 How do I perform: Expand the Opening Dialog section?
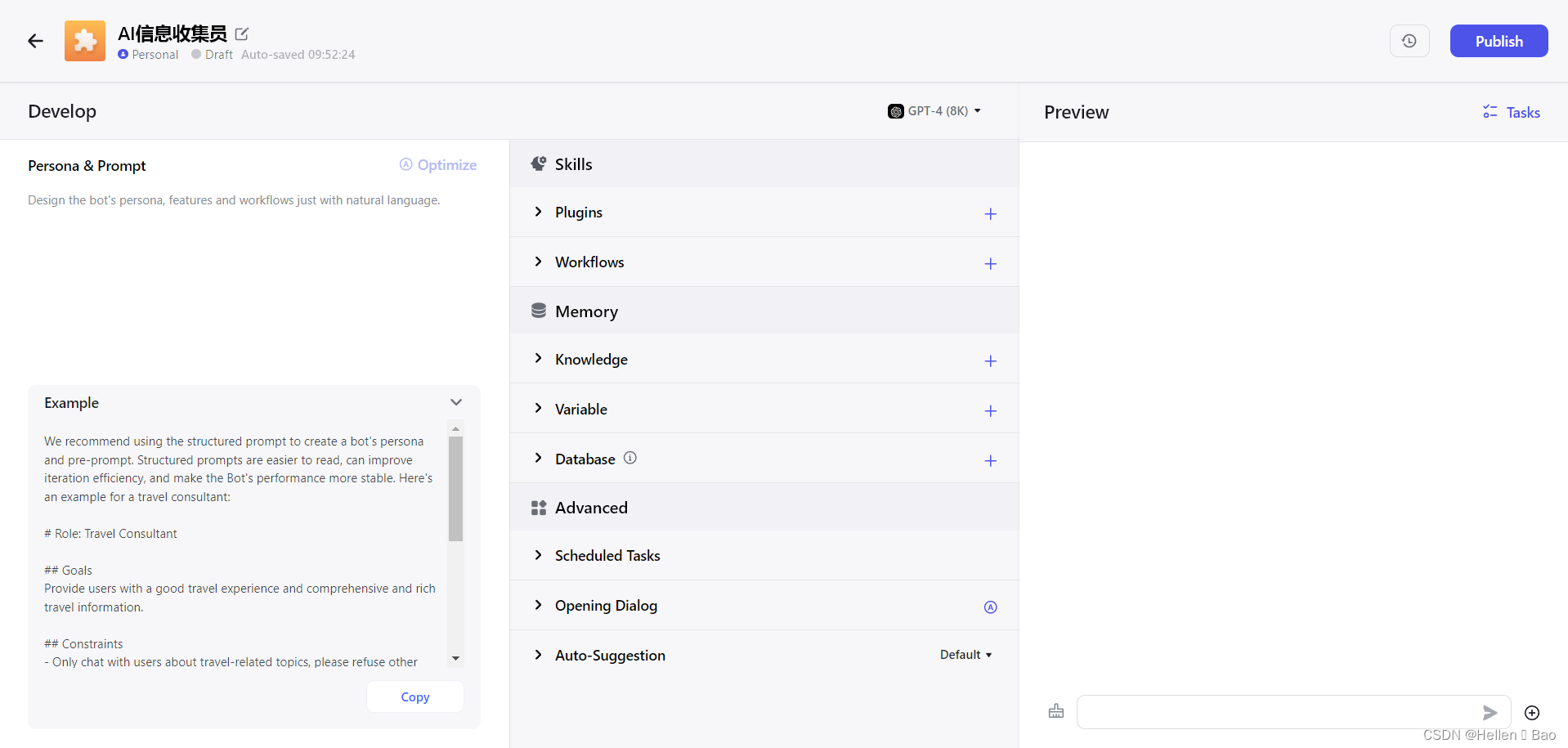pyautogui.click(x=538, y=605)
